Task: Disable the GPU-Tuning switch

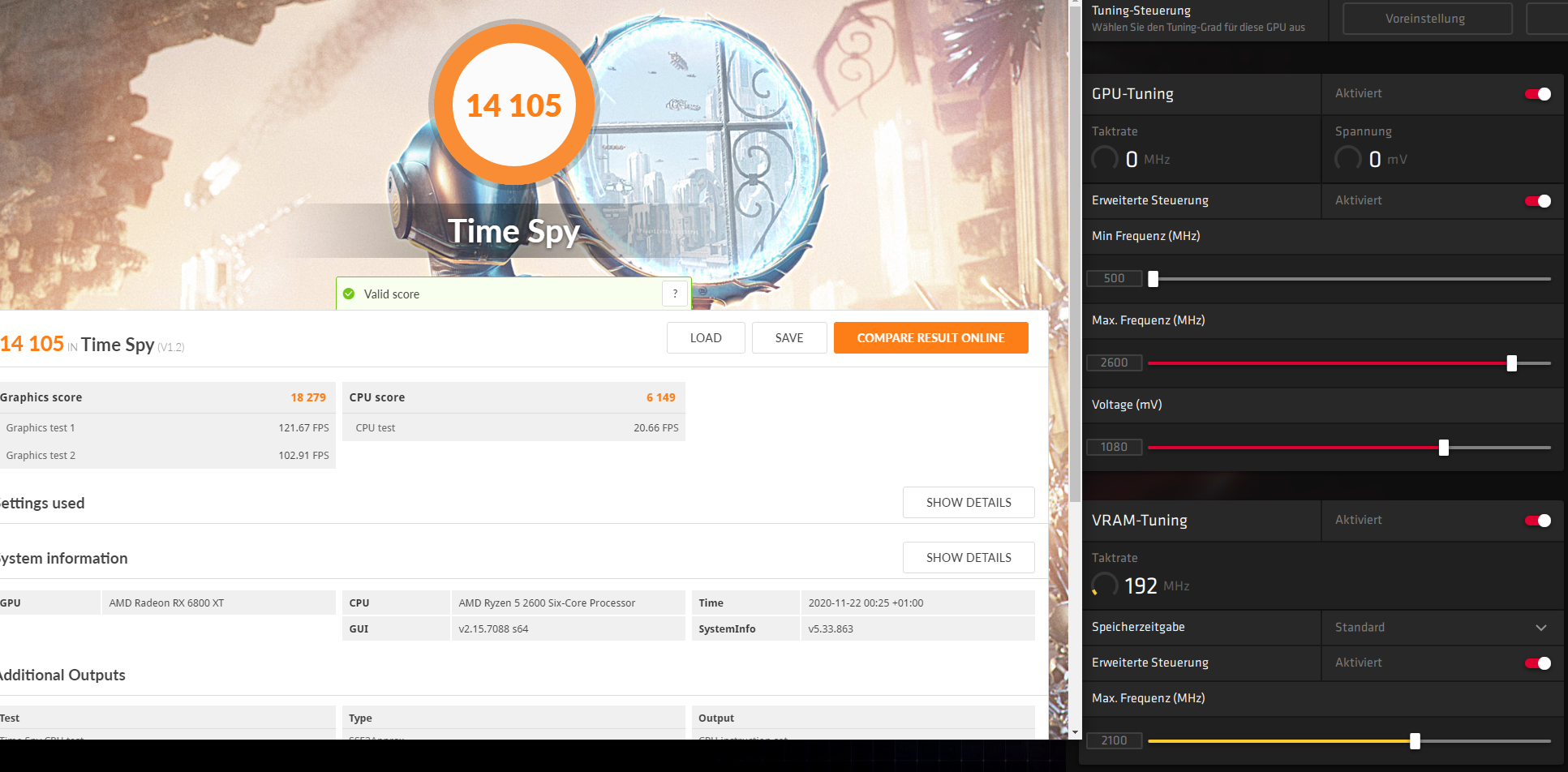Action: pos(1538,94)
